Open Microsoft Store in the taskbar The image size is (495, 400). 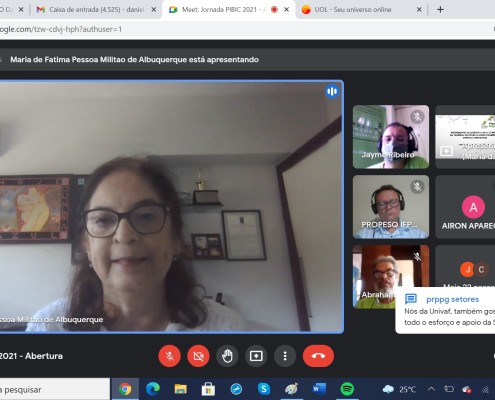tap(208, 389)
